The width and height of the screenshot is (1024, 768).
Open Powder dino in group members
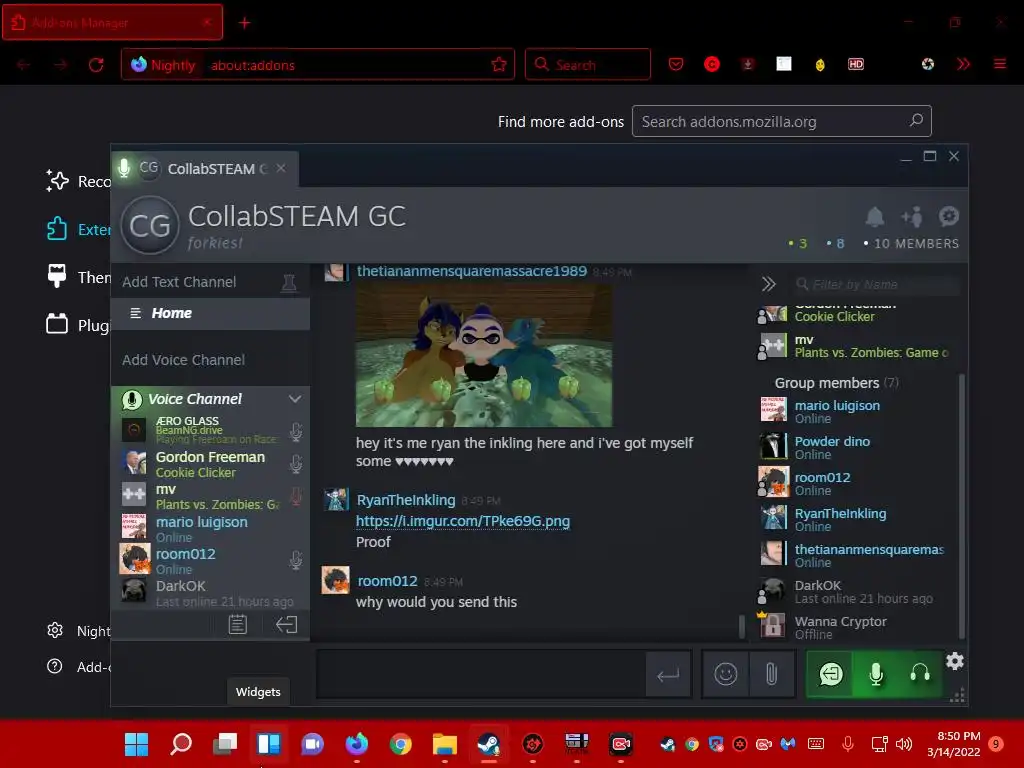pos(856,447)
